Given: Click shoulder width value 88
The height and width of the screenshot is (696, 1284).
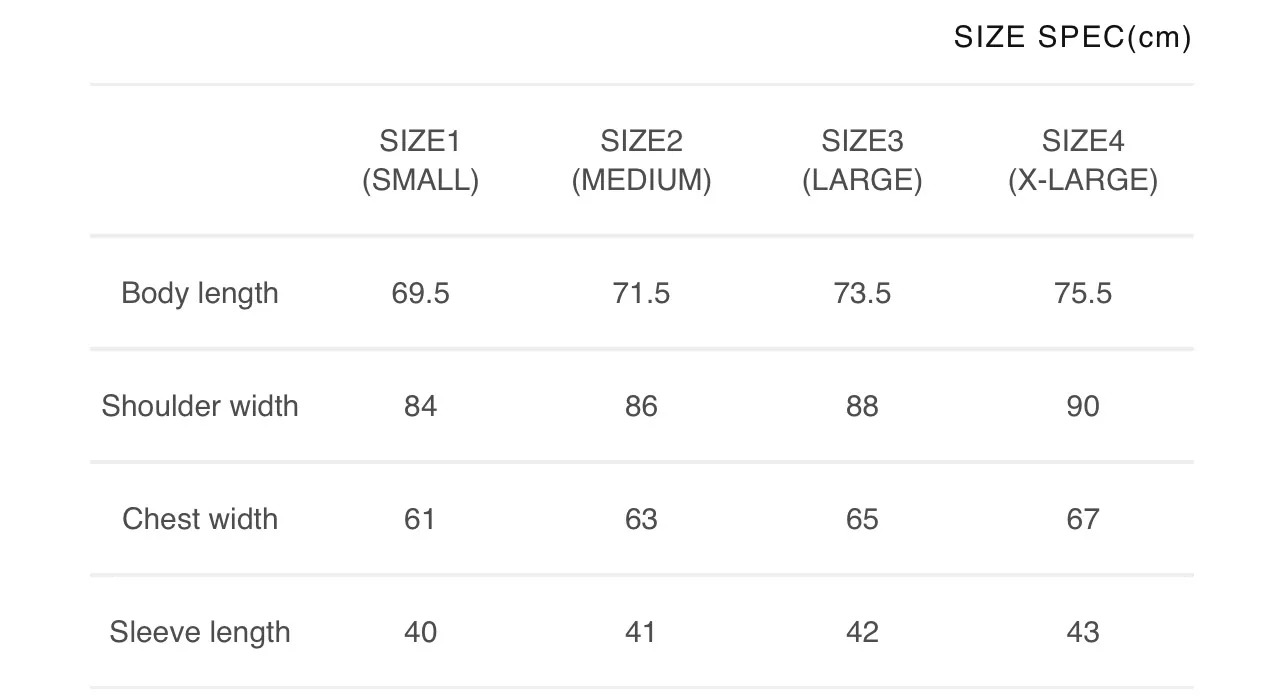Looking at the screenshot, I should click(862, 406).
